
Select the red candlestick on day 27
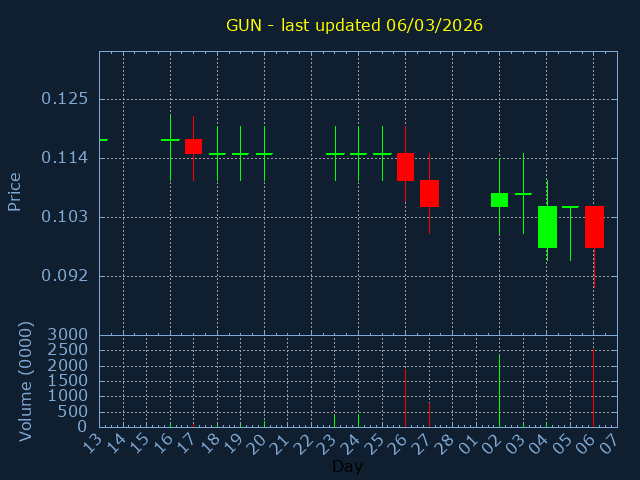click(x=429, y=193)
